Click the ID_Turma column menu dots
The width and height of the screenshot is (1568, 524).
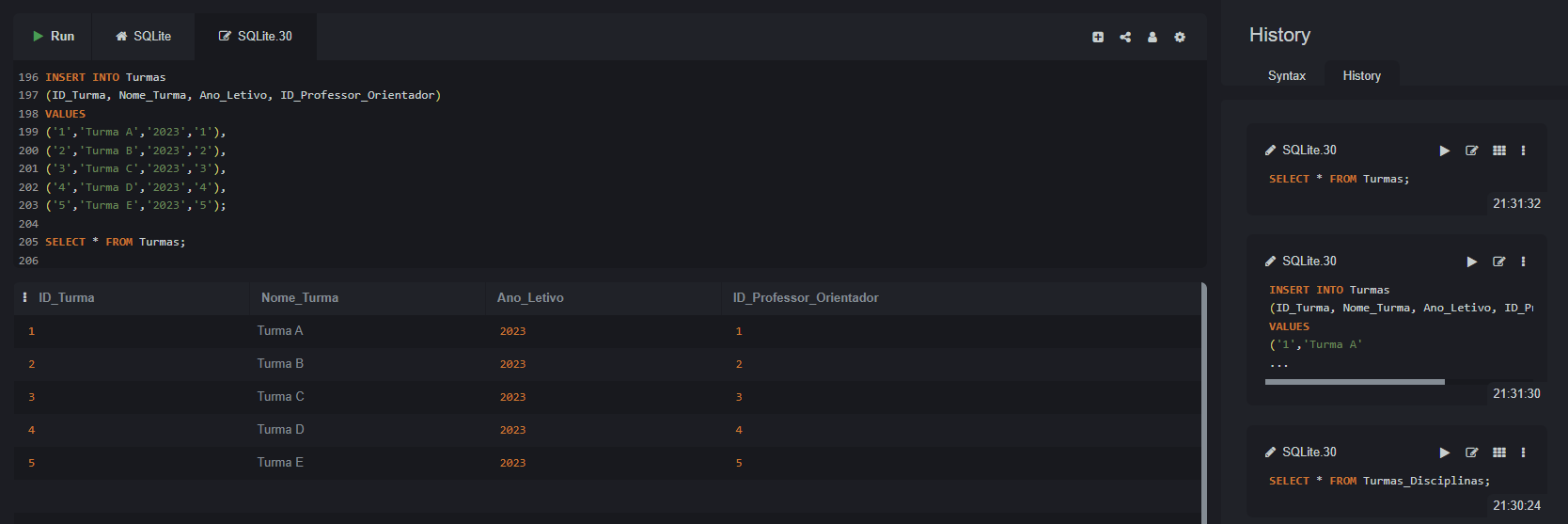click(x=24, y=297)
